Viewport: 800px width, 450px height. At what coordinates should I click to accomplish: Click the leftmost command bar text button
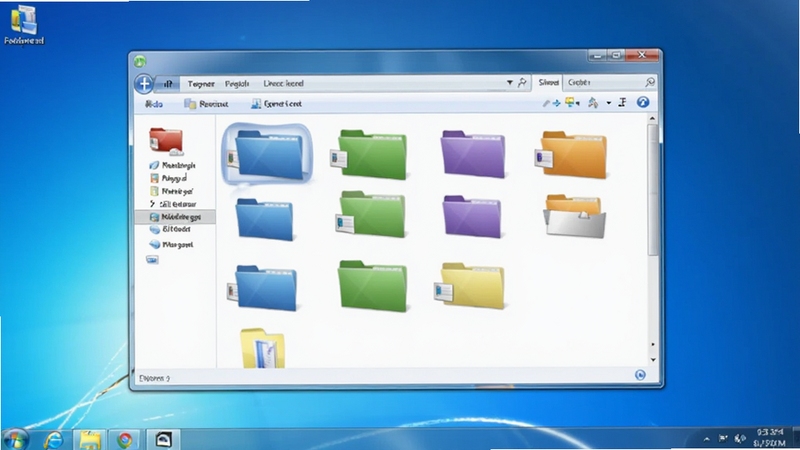[154, 104]
